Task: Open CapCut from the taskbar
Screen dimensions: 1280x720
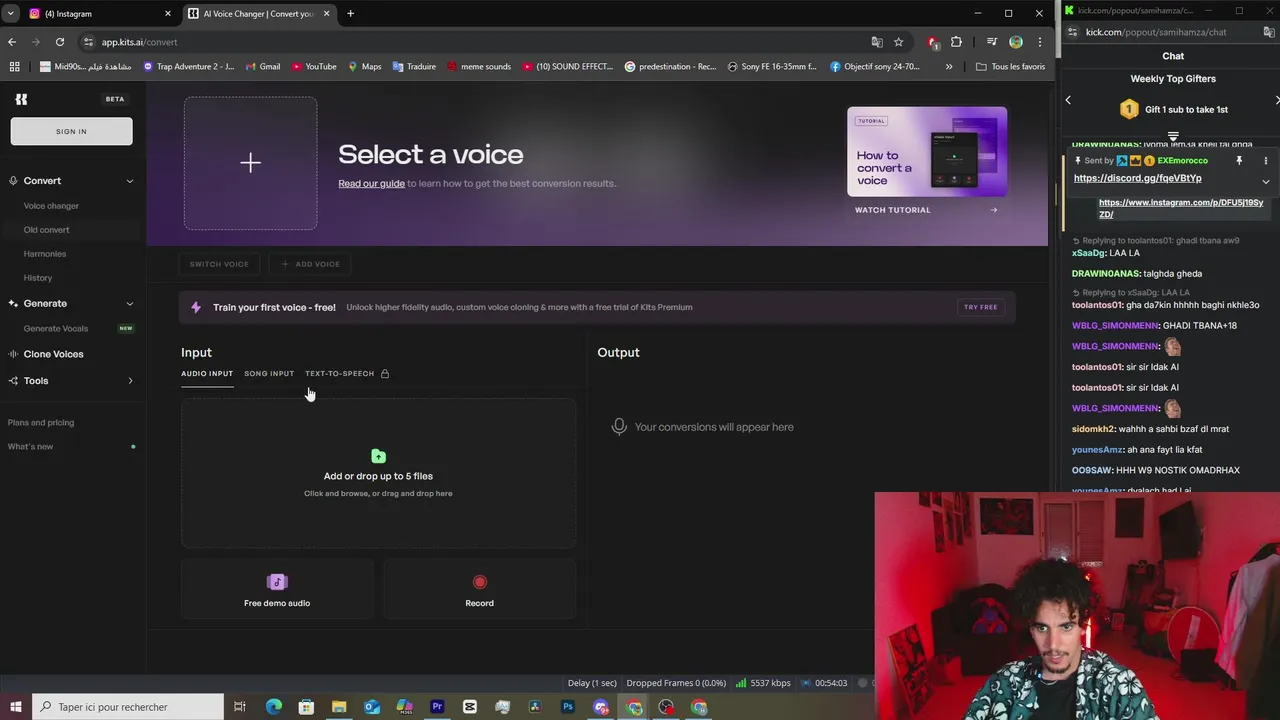Action: click(x=470, y=707)
